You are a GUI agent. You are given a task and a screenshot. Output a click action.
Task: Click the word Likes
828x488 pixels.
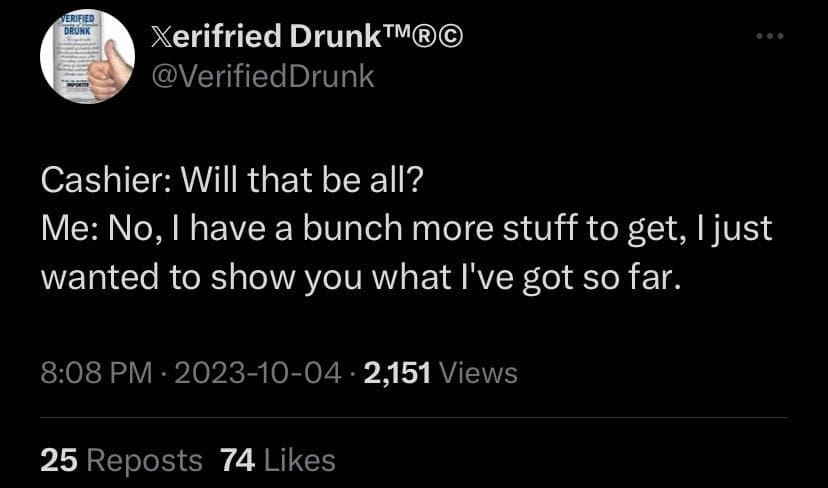click(299, 460)
